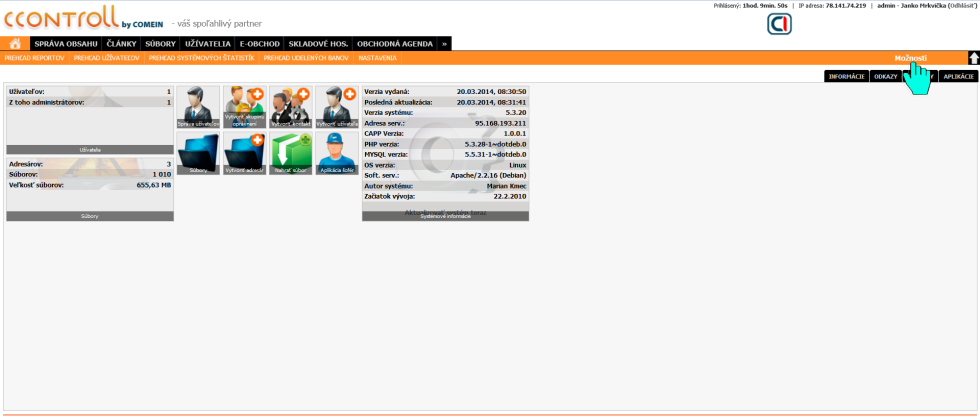Open Prehľad užívateľov submenu item
This screenshot has width=980, height=417.
pyautogui.click(x=106, y=58)
